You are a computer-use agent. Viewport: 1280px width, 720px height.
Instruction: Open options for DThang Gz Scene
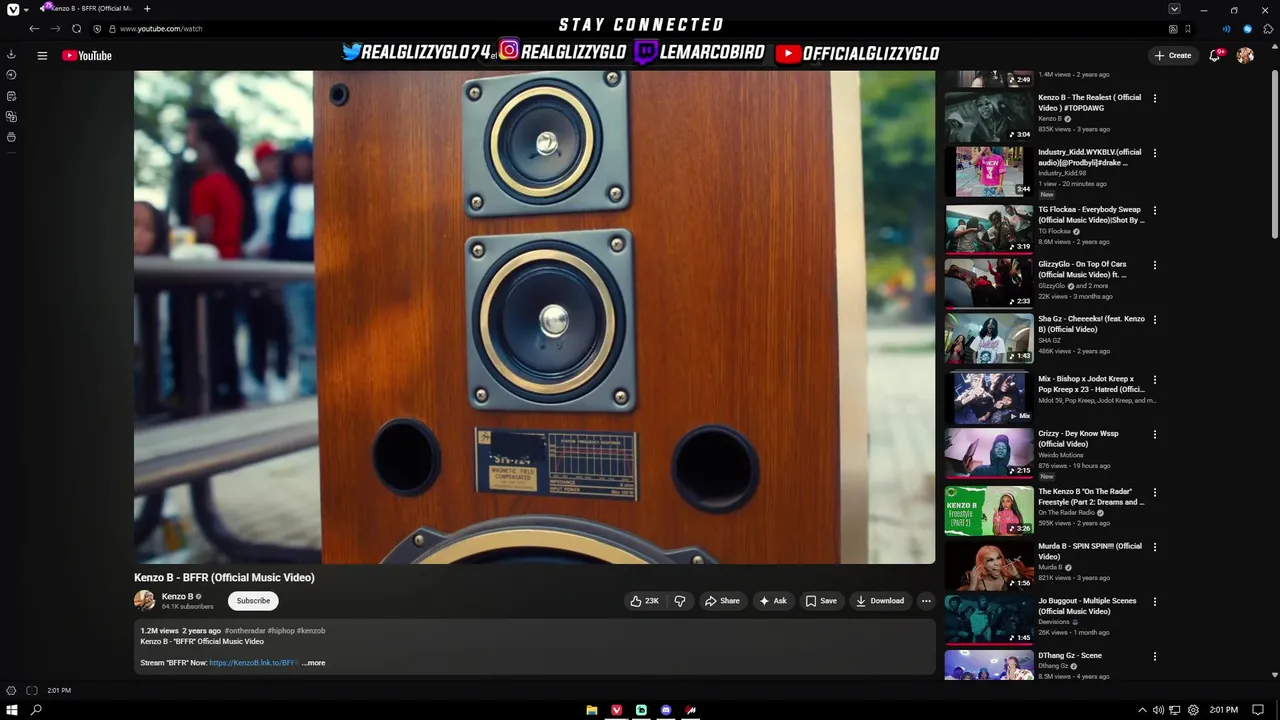click(1155, 657)
